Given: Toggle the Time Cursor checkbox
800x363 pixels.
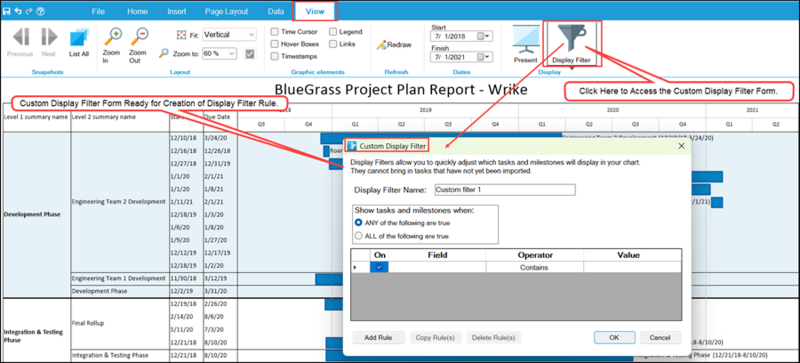Looking at the screenshot, I should (274, 32).
